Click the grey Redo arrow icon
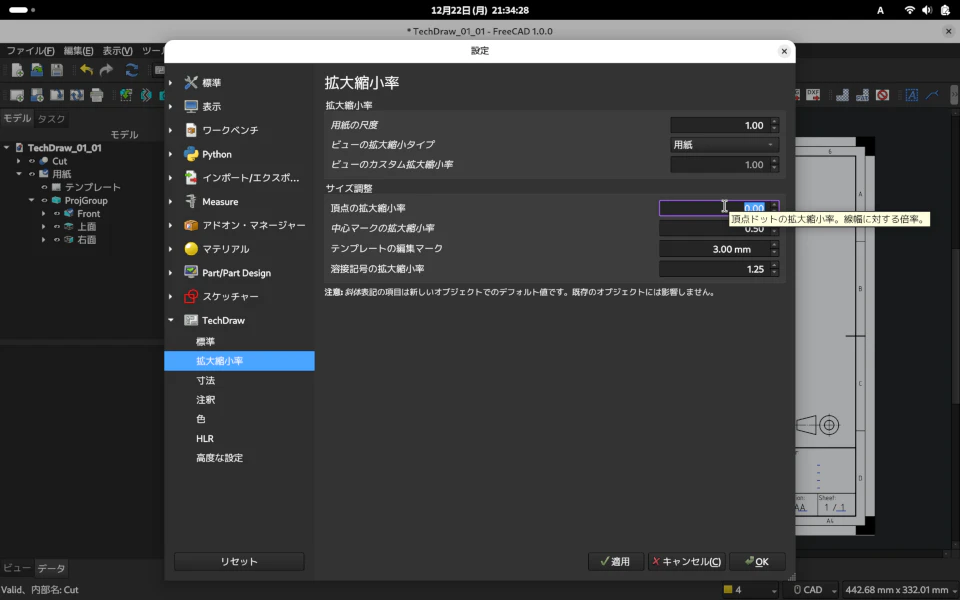The width and height of the screenshot is (960, 600). [x=107, y=70]
